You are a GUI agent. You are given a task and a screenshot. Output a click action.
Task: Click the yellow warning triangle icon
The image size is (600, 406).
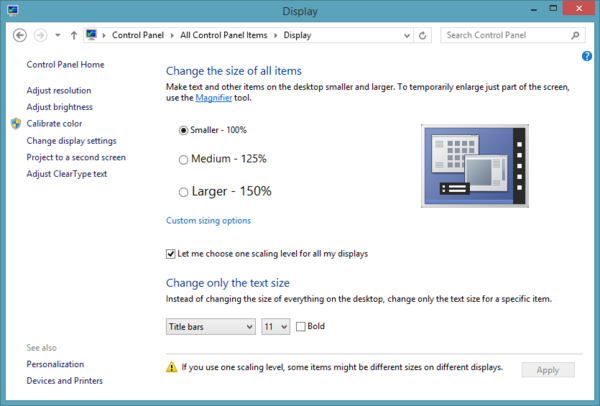tap(171, 367)
